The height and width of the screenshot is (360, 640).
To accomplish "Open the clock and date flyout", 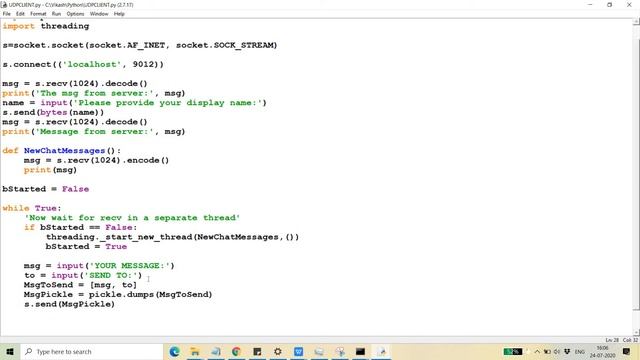I will [602, 351].
